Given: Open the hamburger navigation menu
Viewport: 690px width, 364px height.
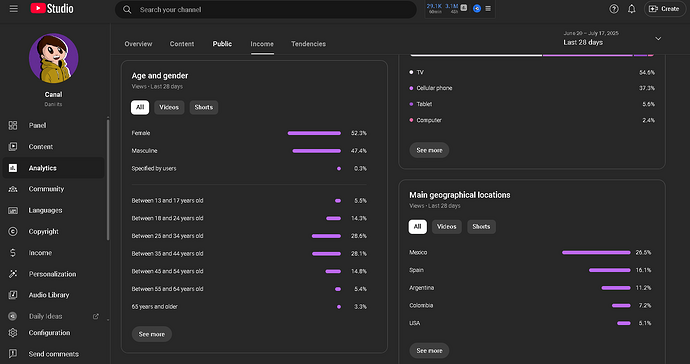Looking at the screenshot, I should [14, 9].
